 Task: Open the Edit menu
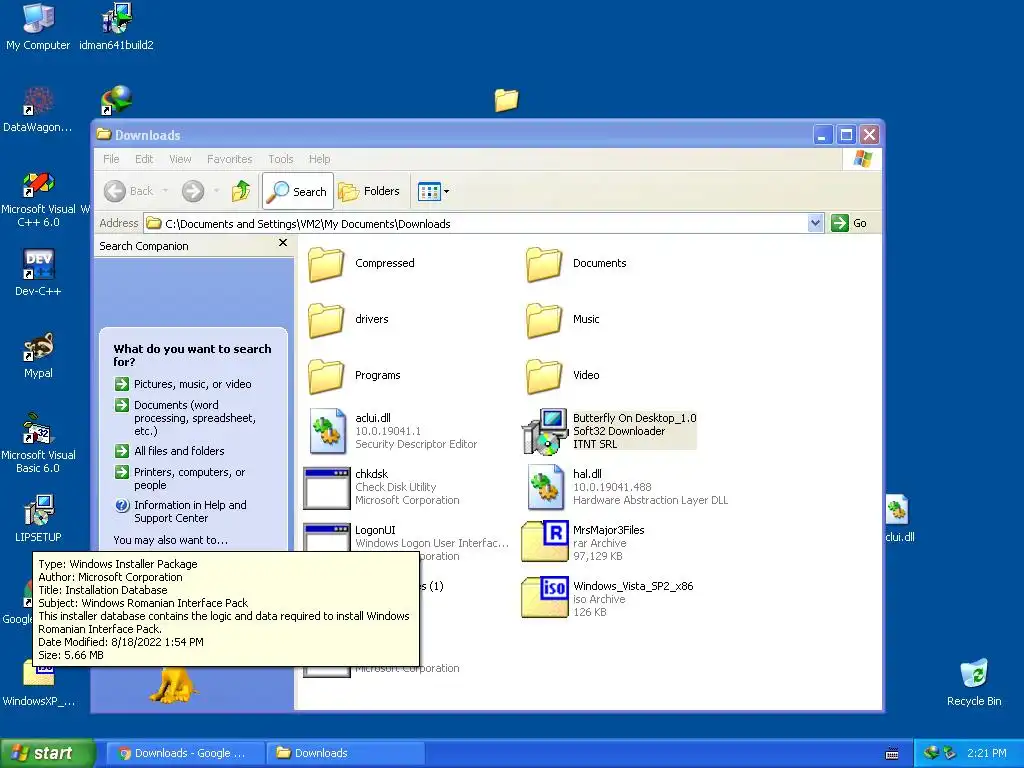[144, 159]
